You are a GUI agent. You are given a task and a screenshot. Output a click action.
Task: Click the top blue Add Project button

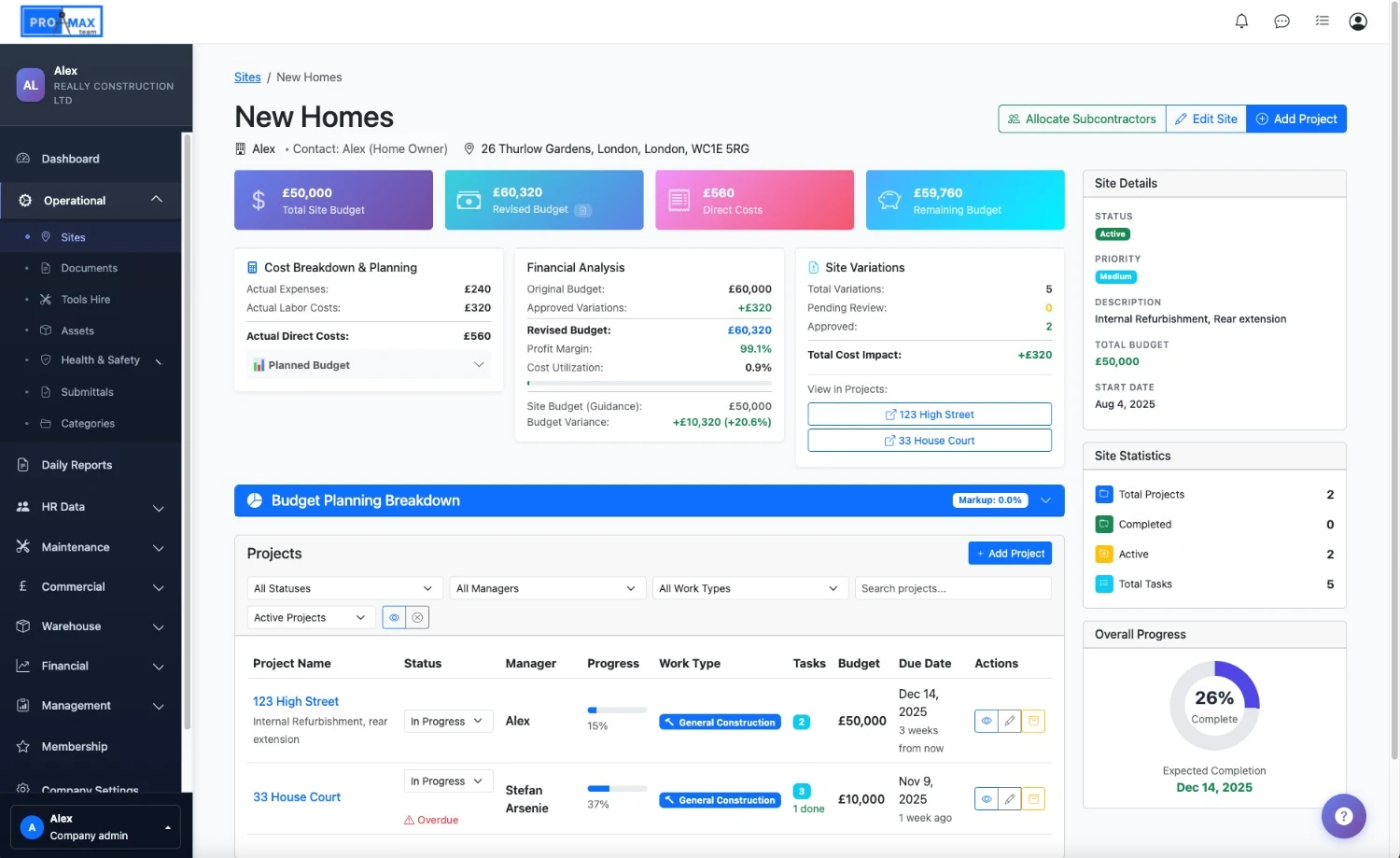point(1296,119)
